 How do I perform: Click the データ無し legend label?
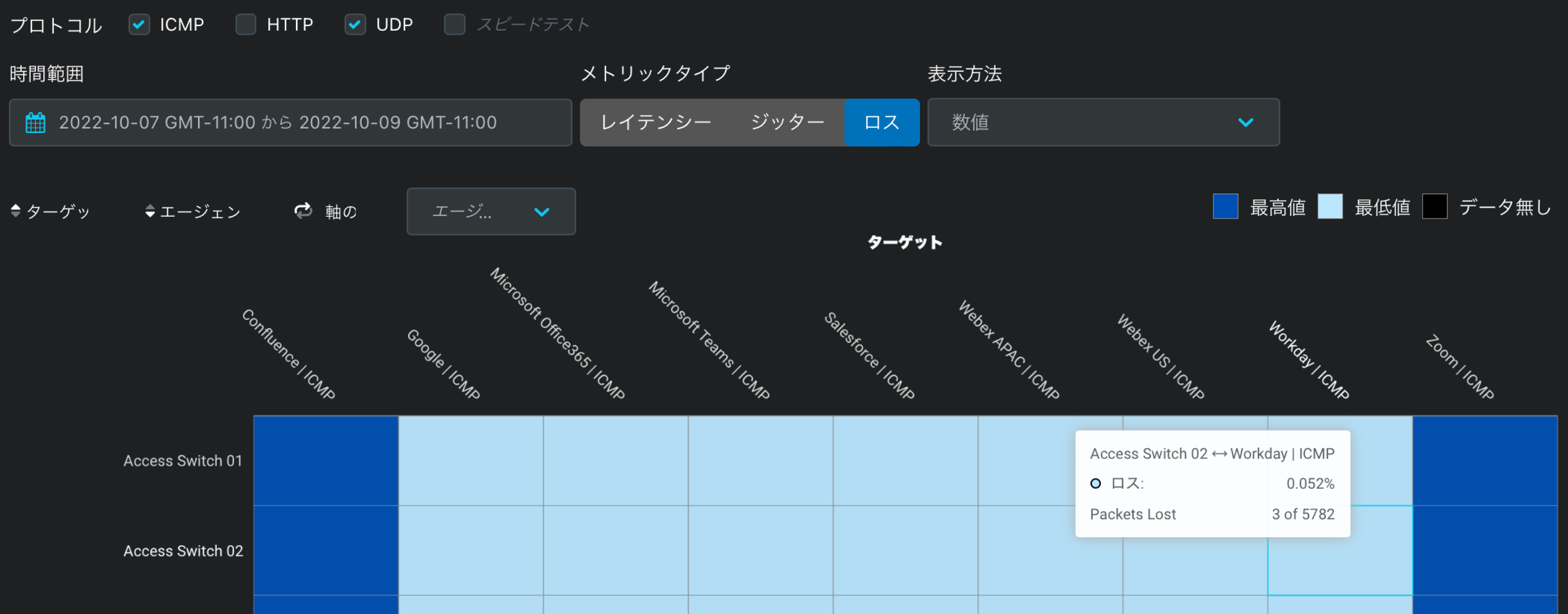tap(1505, 207)
